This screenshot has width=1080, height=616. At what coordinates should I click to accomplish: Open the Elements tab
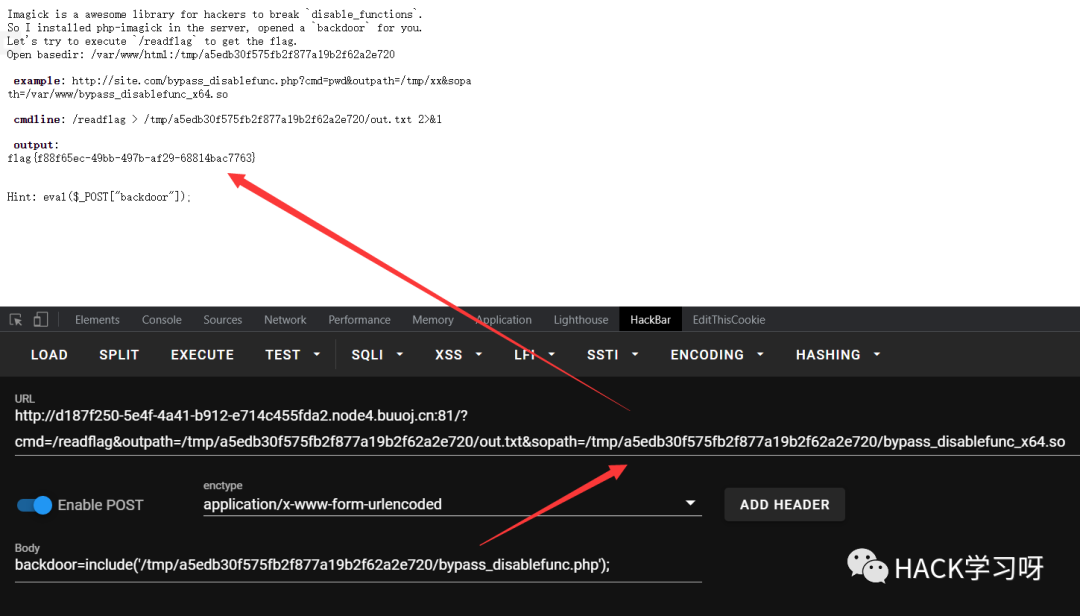97,320
